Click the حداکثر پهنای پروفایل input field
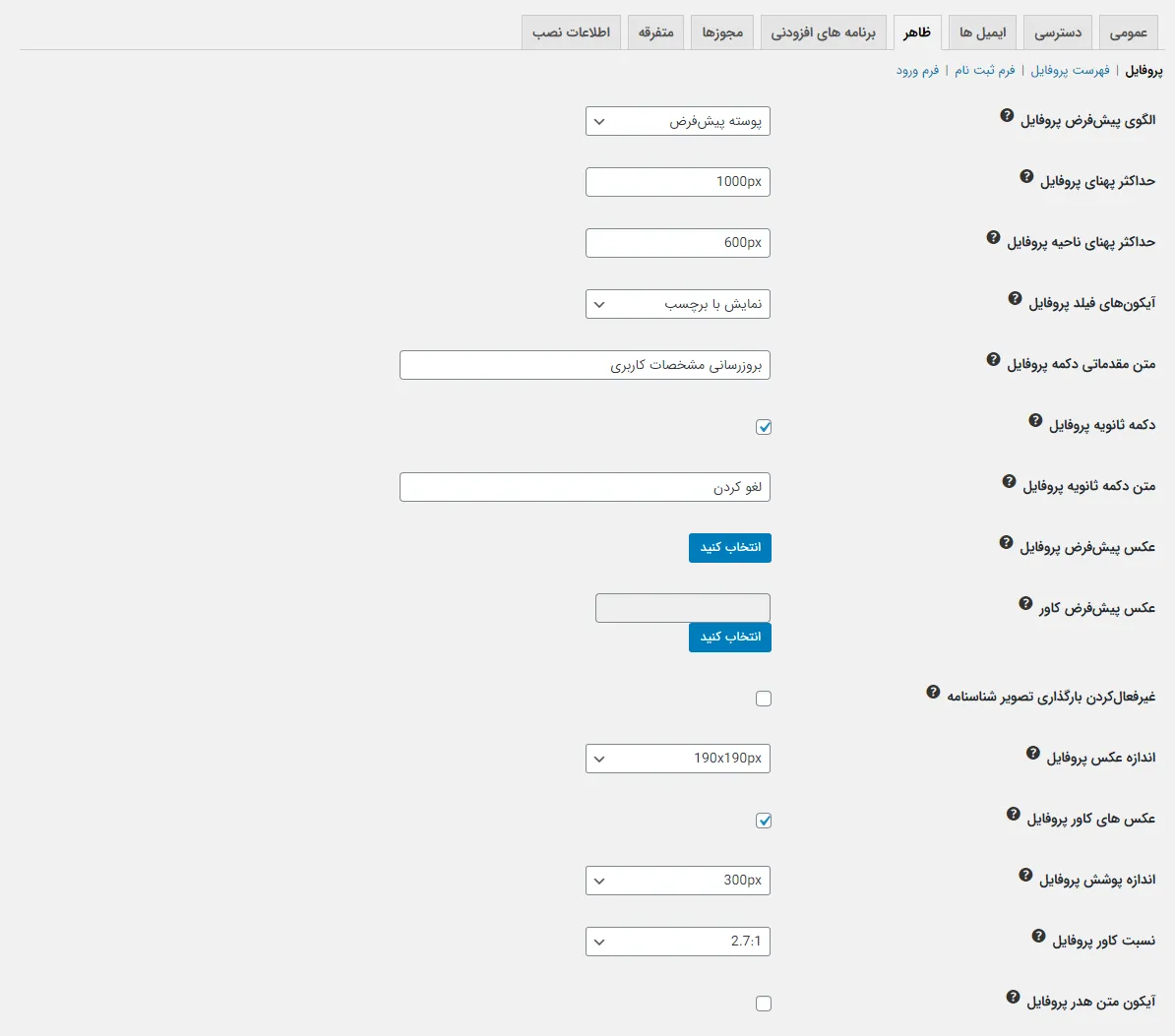The width and height of the screenshot is (1175, 1036). [677, 182]
